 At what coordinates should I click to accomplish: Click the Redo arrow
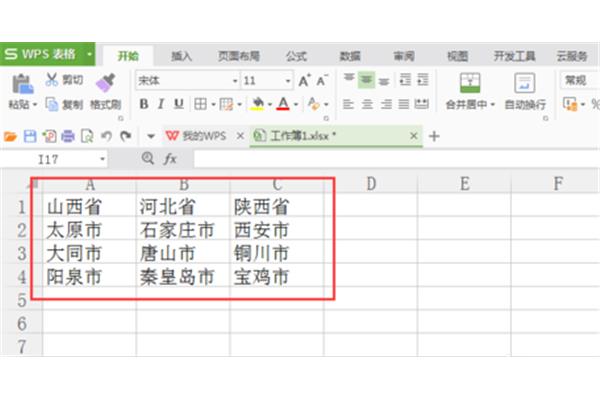coord(126,136)
